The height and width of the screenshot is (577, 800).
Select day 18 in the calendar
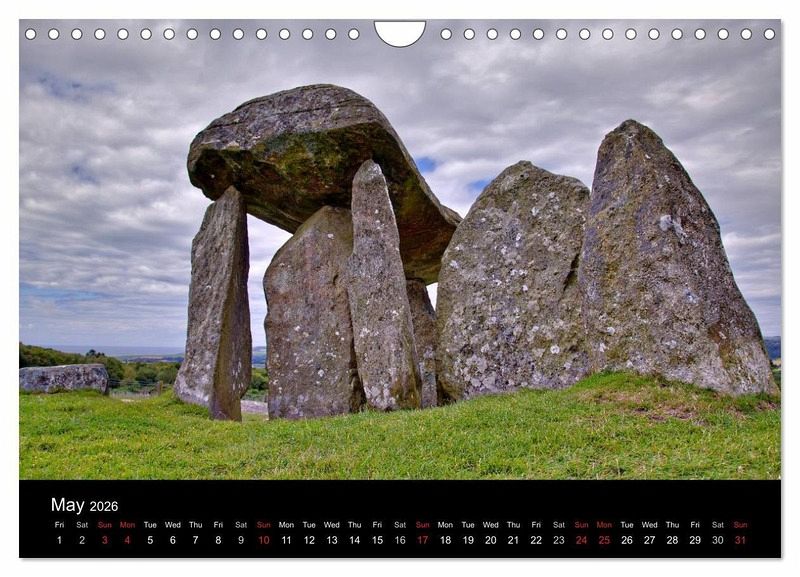(445, 540)
